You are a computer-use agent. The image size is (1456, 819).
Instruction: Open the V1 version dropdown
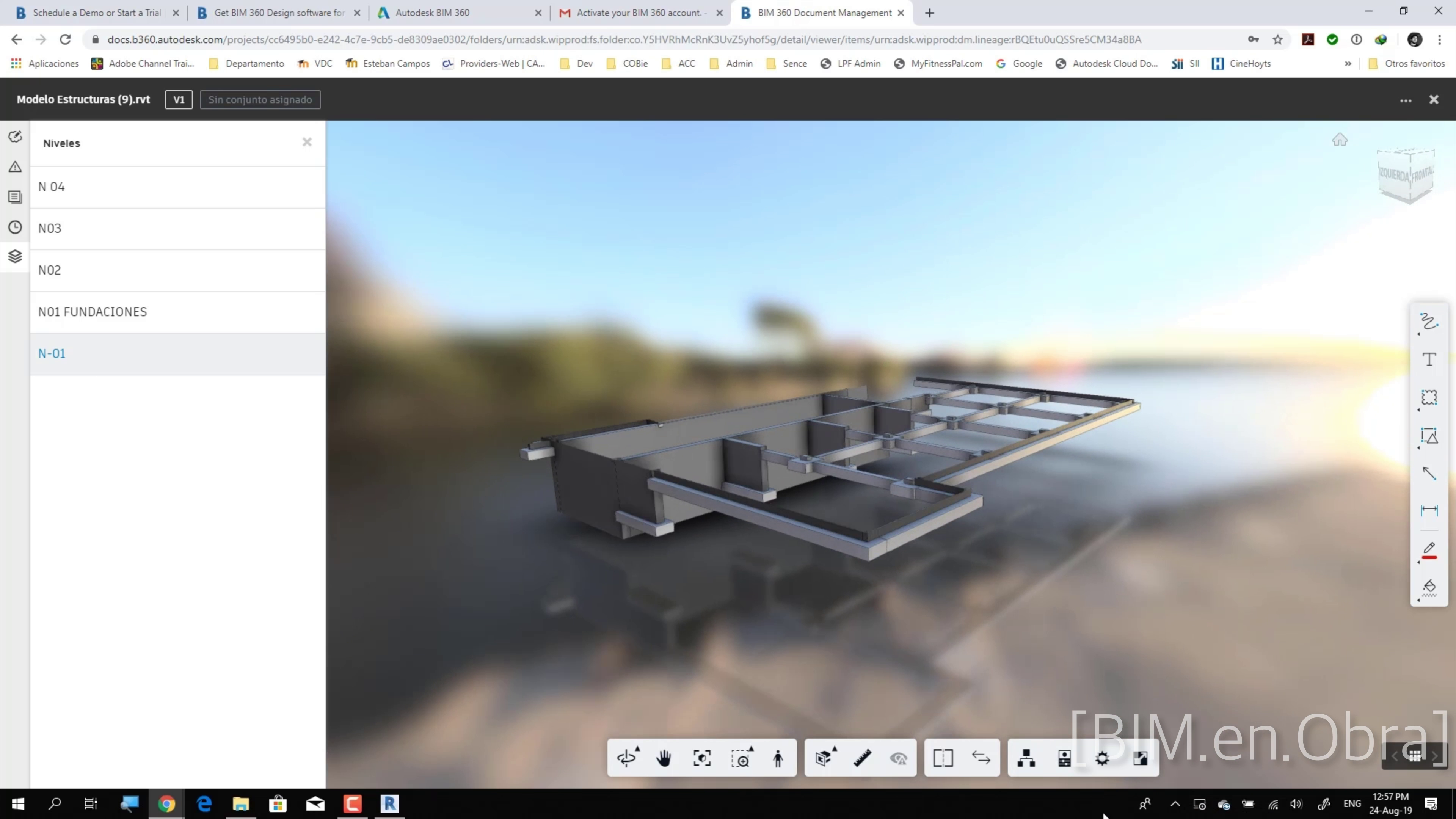coord(179,99)
